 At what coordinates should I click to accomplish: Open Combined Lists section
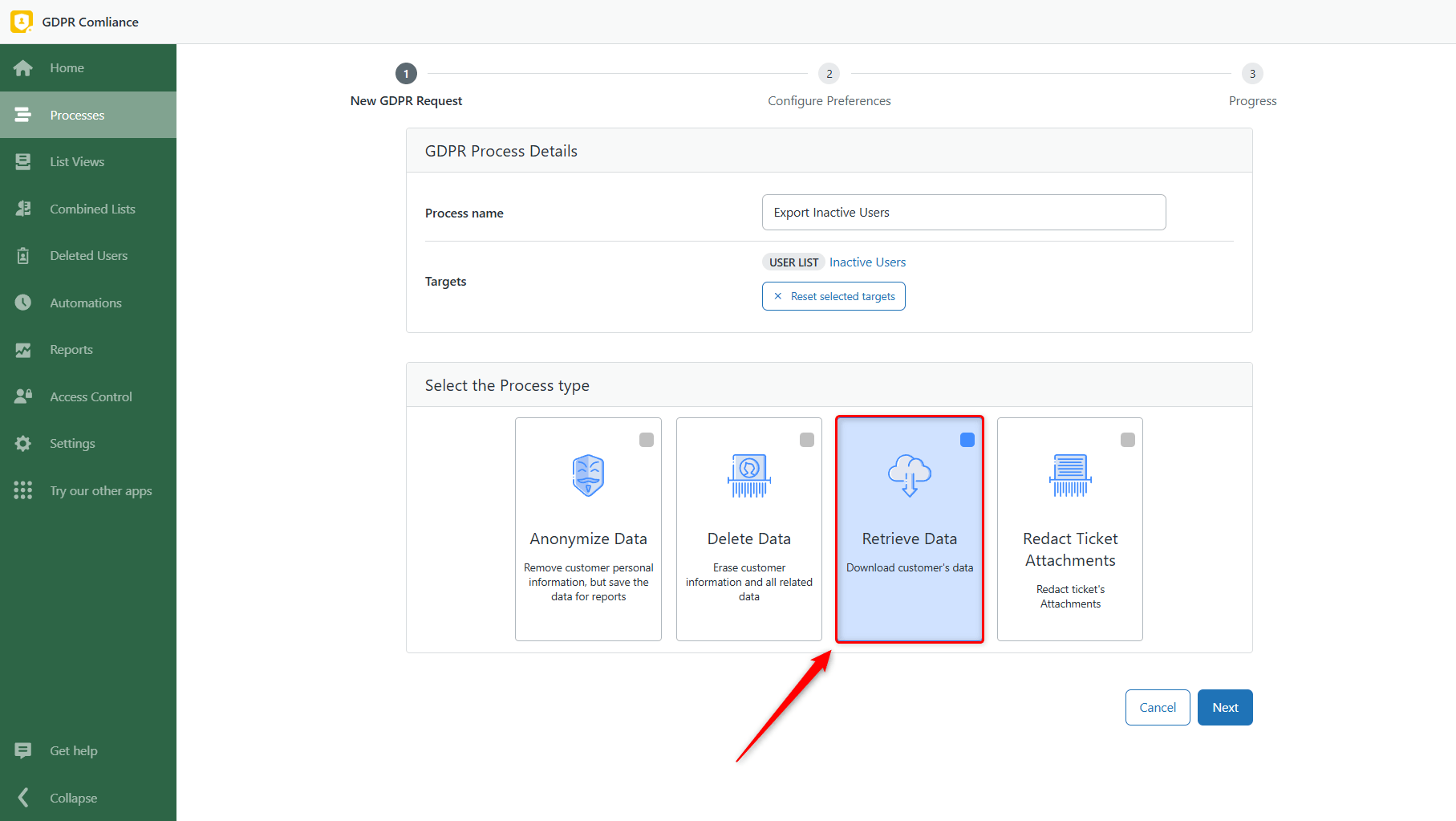88,209
